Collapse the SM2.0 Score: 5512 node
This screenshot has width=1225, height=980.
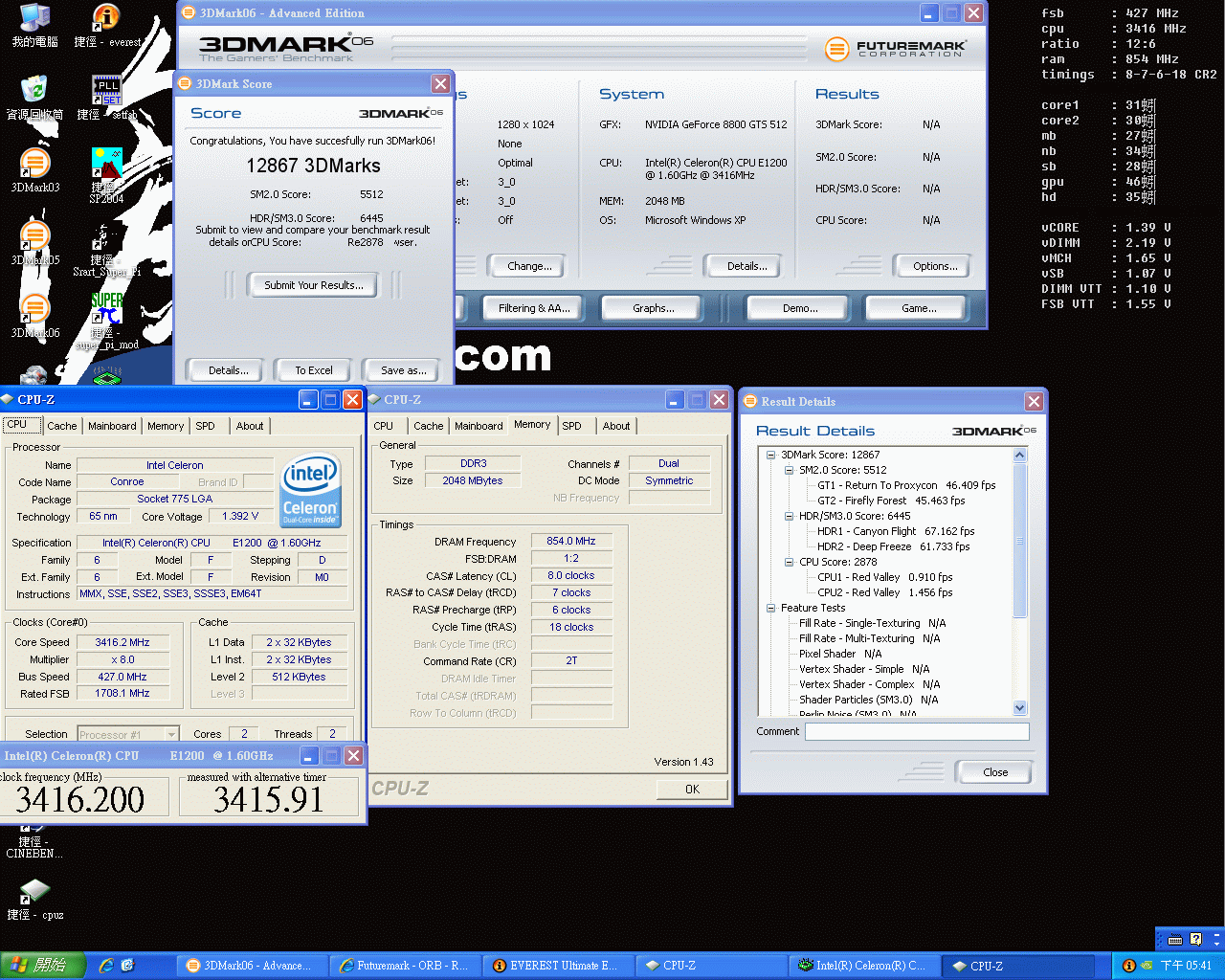[x=789, y=471]
